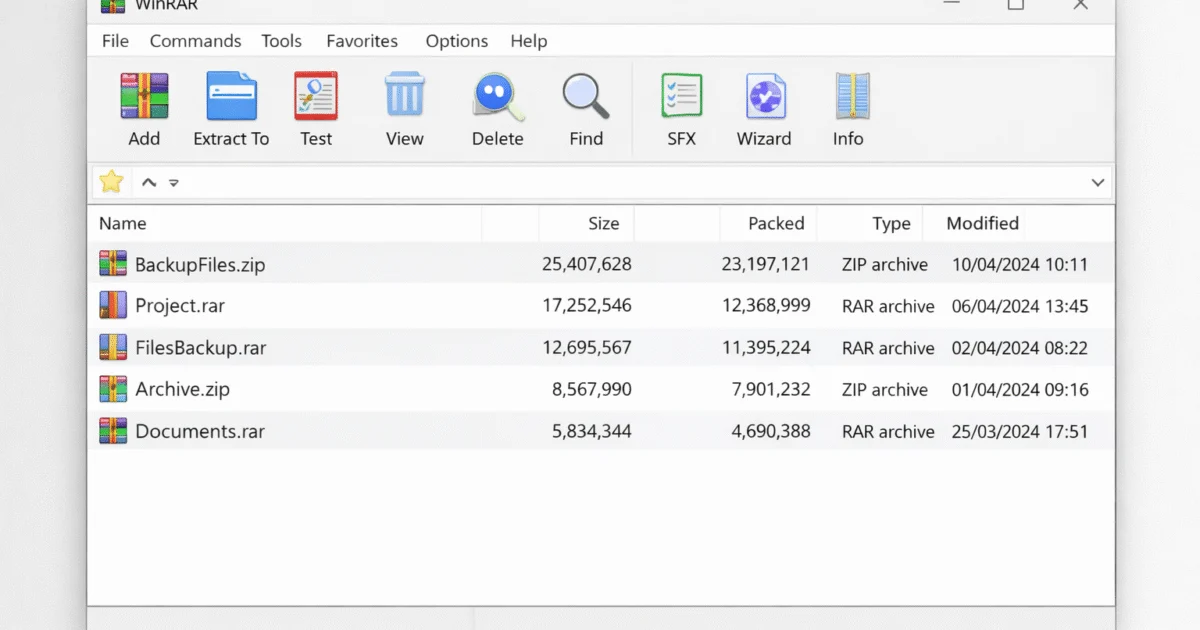
Task: Open the Tools menu
Action: coord(282,41)
